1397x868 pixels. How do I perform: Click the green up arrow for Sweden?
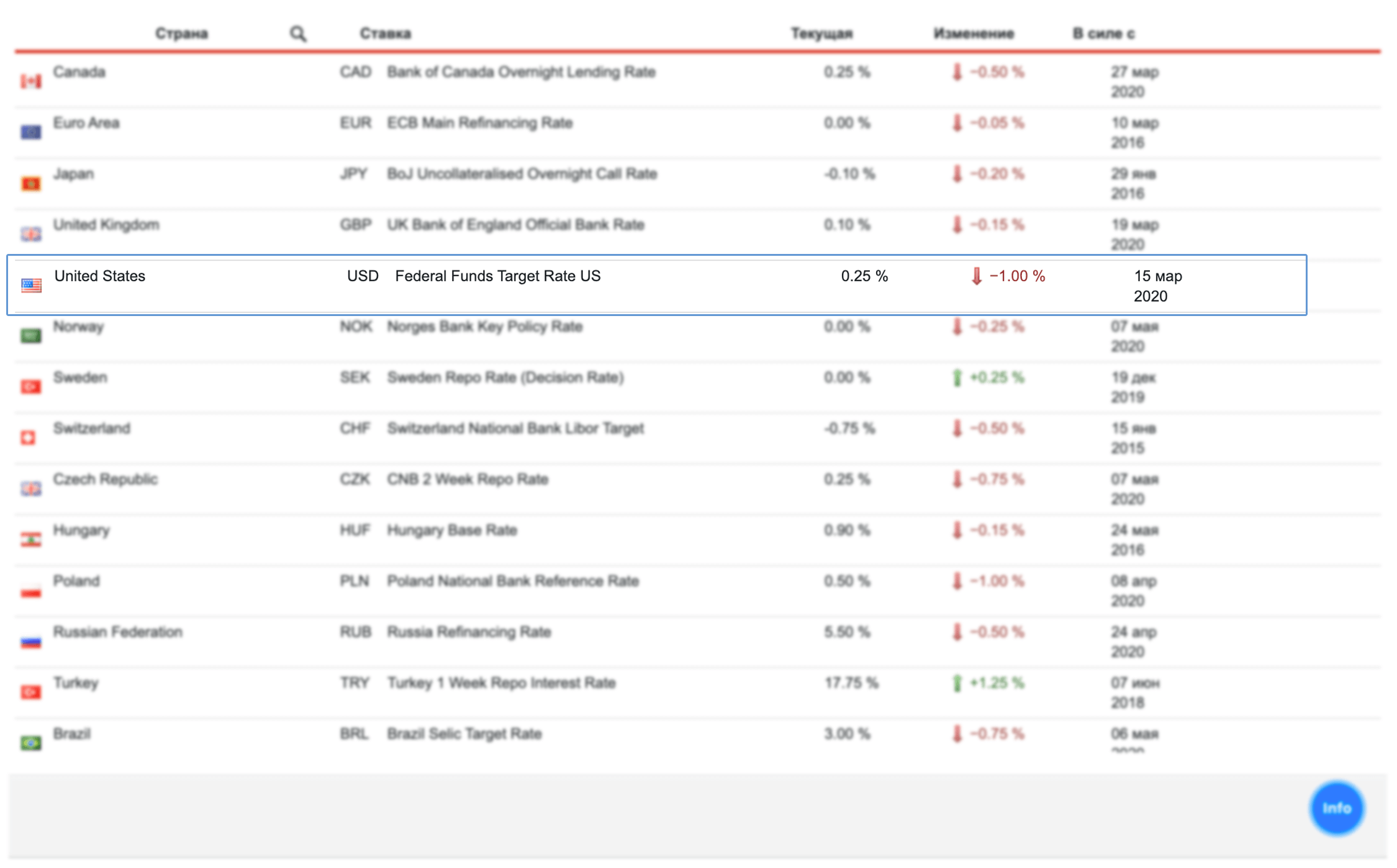click(957, 377)
